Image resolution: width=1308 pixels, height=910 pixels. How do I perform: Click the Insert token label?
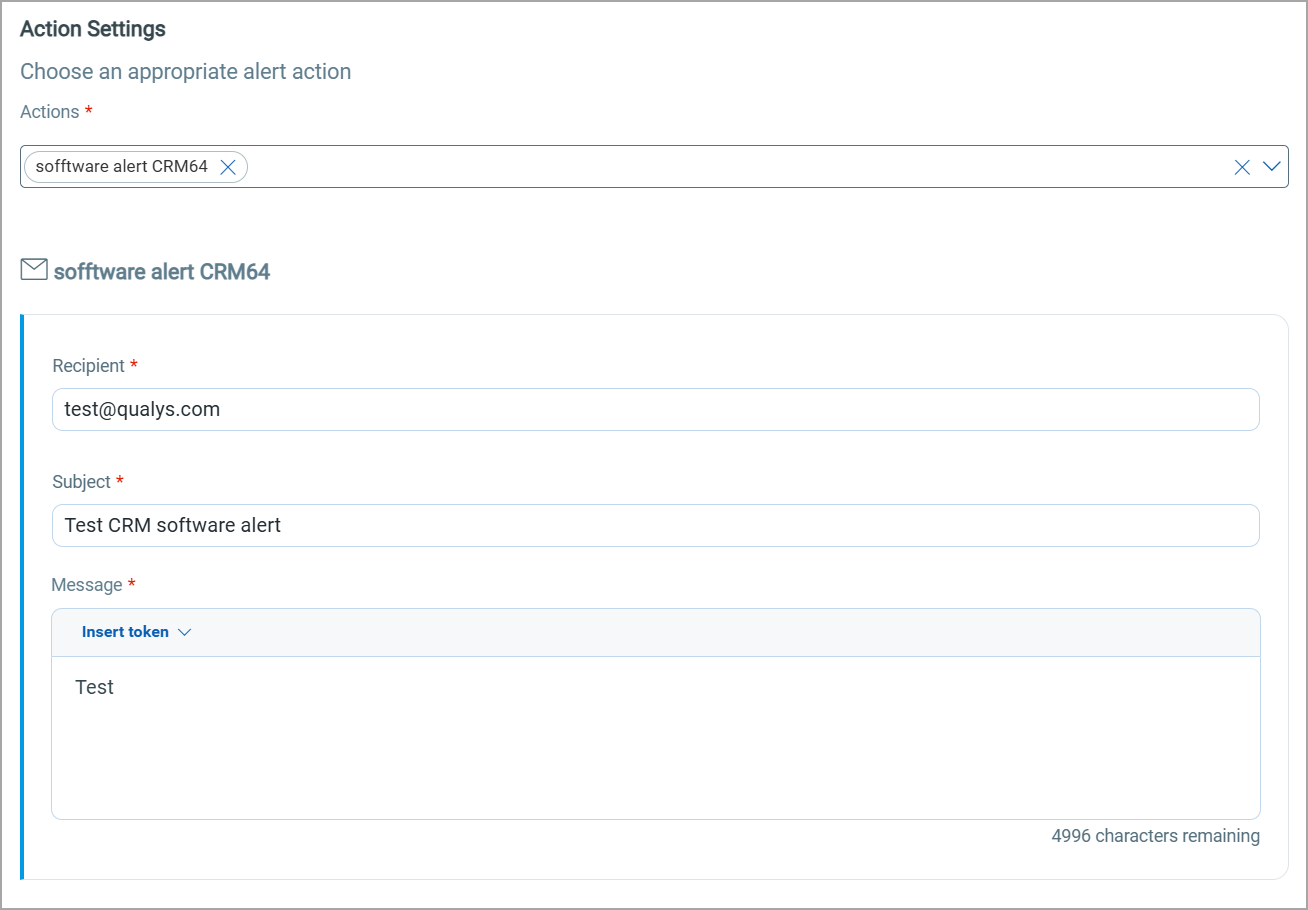tap(125, 632)
